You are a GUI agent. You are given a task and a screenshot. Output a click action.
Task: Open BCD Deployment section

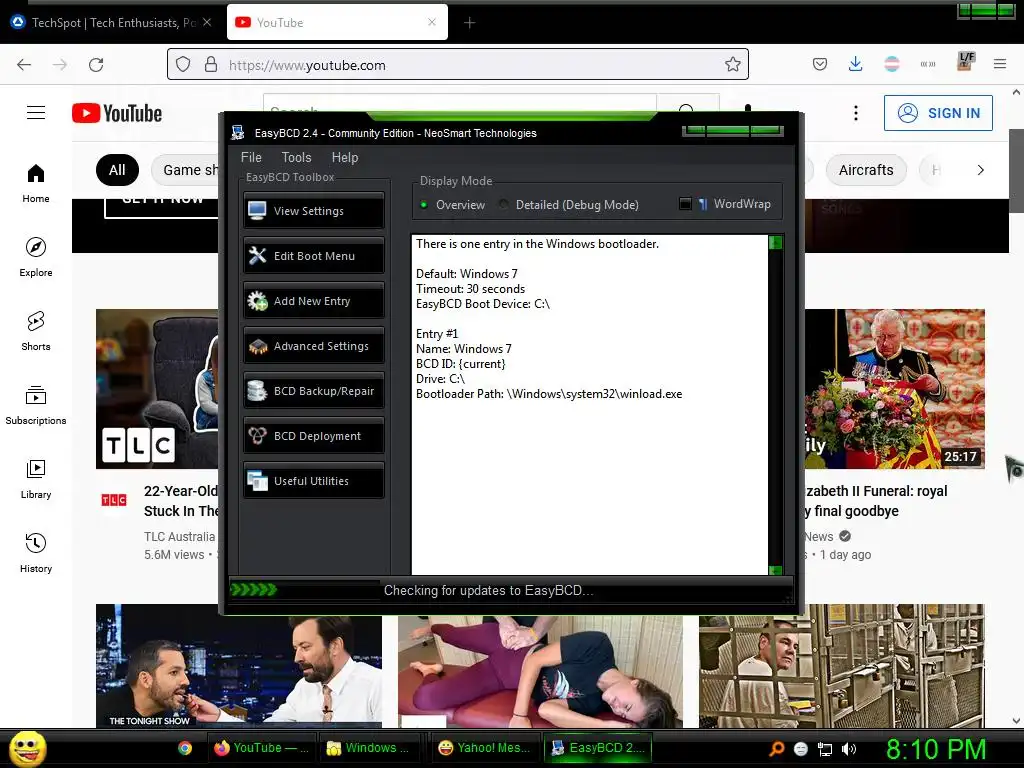pos(313,436)
